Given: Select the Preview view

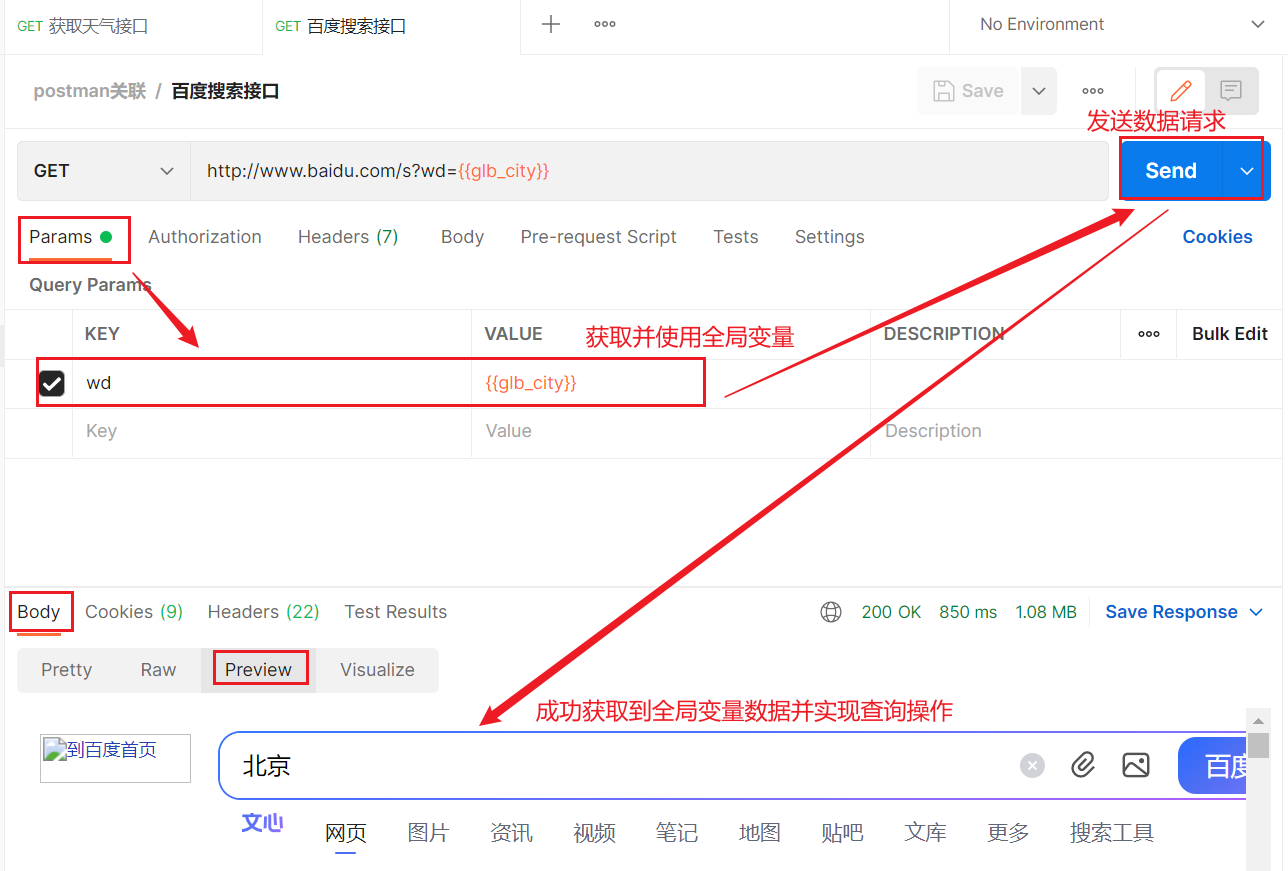Looking at the screenshot, I should coord(258,670).
